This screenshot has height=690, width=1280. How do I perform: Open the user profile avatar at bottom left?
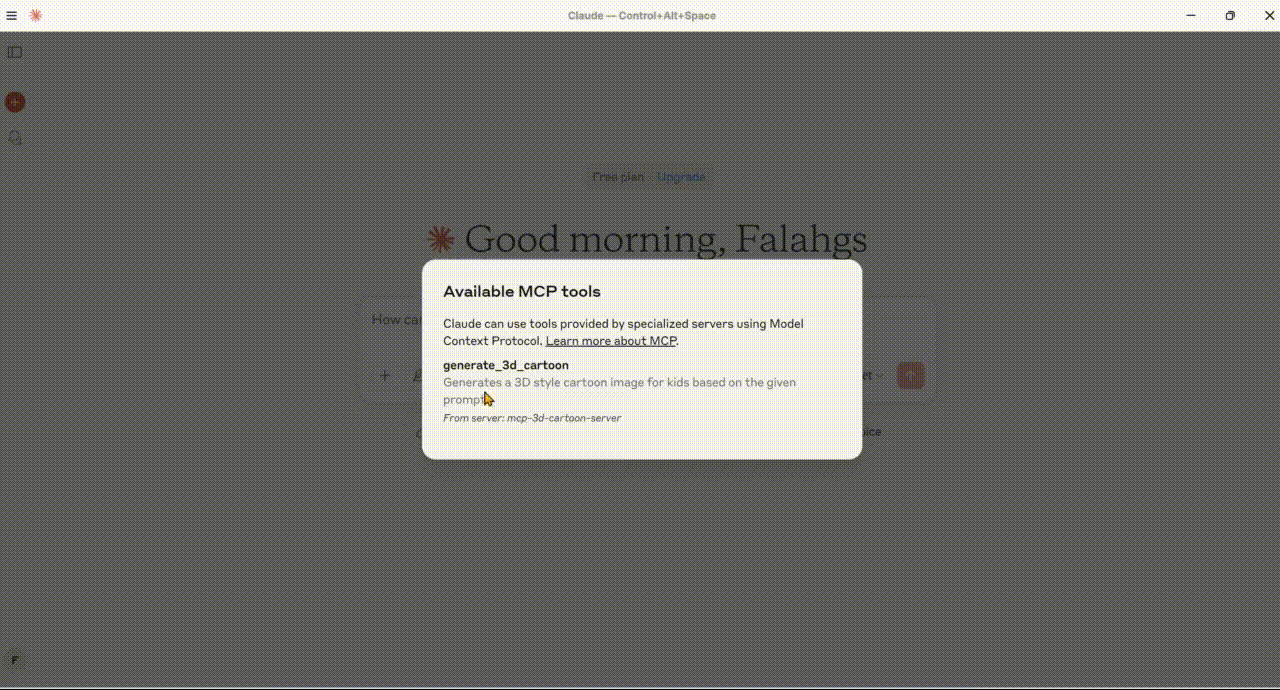pos(14,660)
